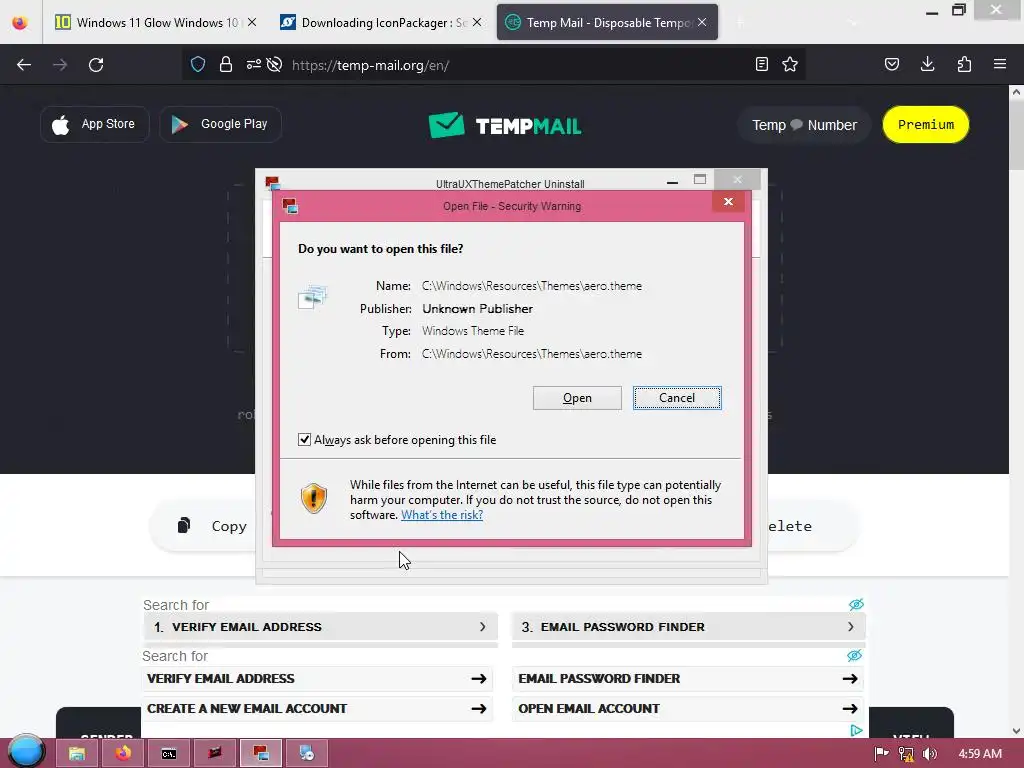Click the Firefox back arrow
Image resolution: width=1024 pixels, height=768 pixels.
click(24, 65)
